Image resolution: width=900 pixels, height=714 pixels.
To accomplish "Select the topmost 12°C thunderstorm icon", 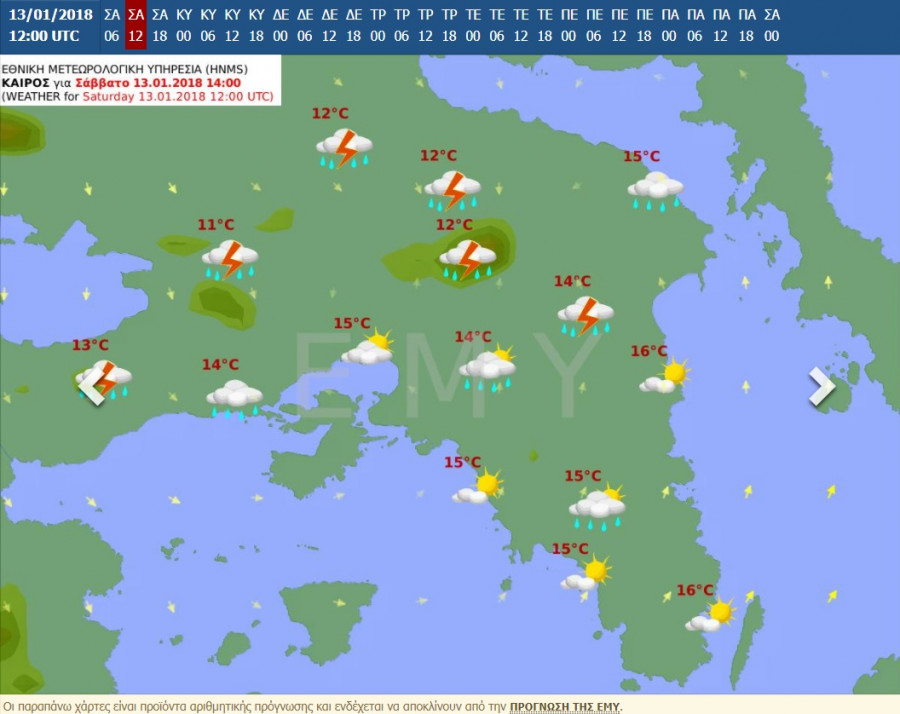I will coord(344,148).
